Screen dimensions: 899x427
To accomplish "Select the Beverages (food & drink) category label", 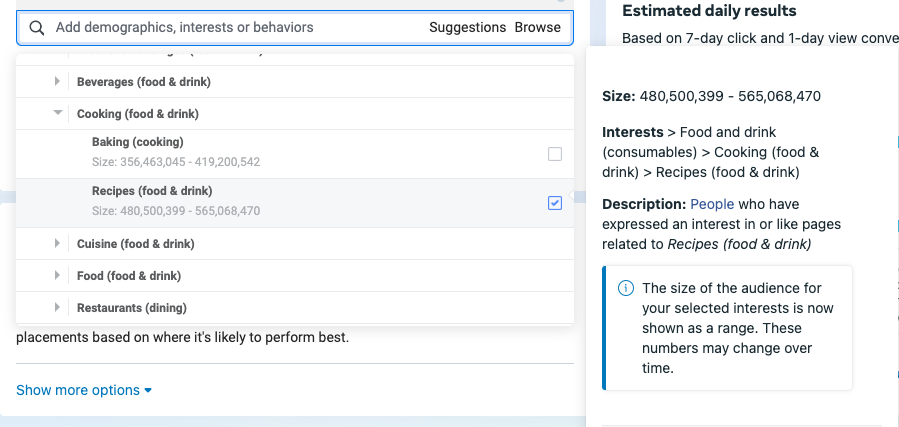I will 143,82.
